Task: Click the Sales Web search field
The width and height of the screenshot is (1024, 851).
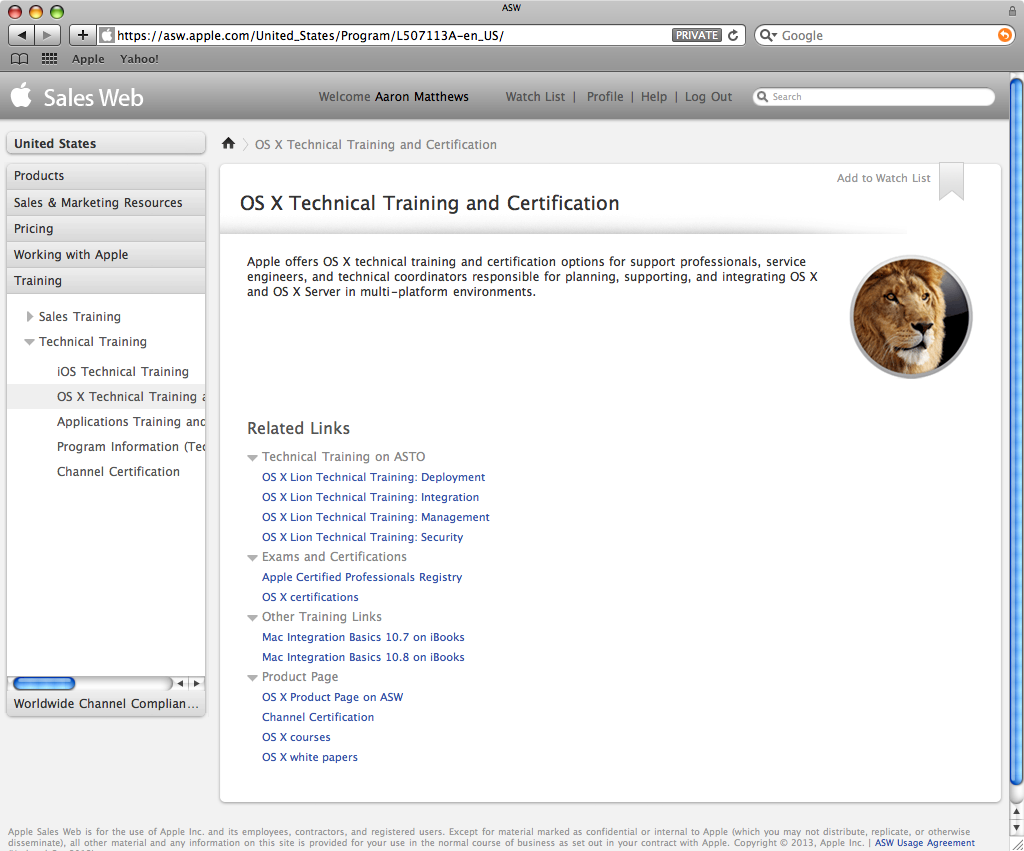Action: pyautogui.click(x=874, y=97)
